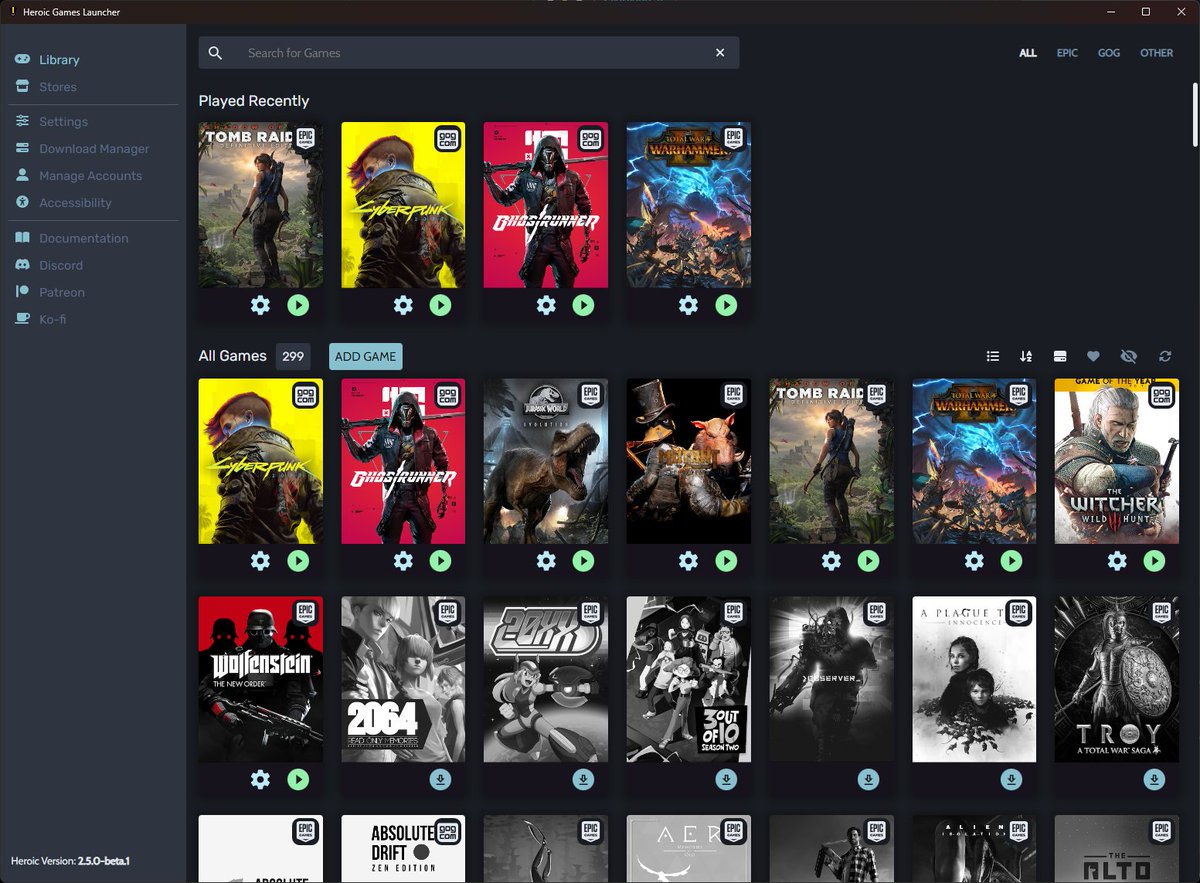Screen dimensions: 1200x883
Task: Download 2064 Read Only Memories
Action: (x=441, y=779)
